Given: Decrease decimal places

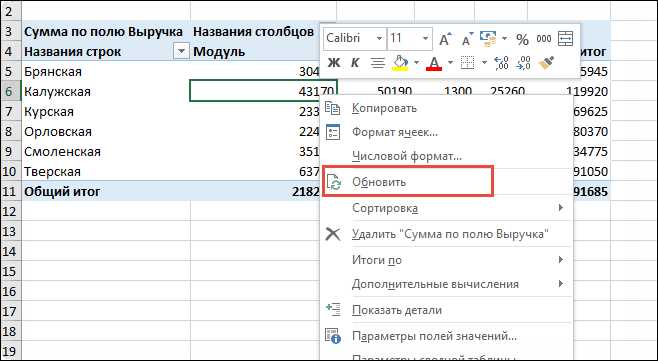Looking at the screenshot, I should coord(524,63).
